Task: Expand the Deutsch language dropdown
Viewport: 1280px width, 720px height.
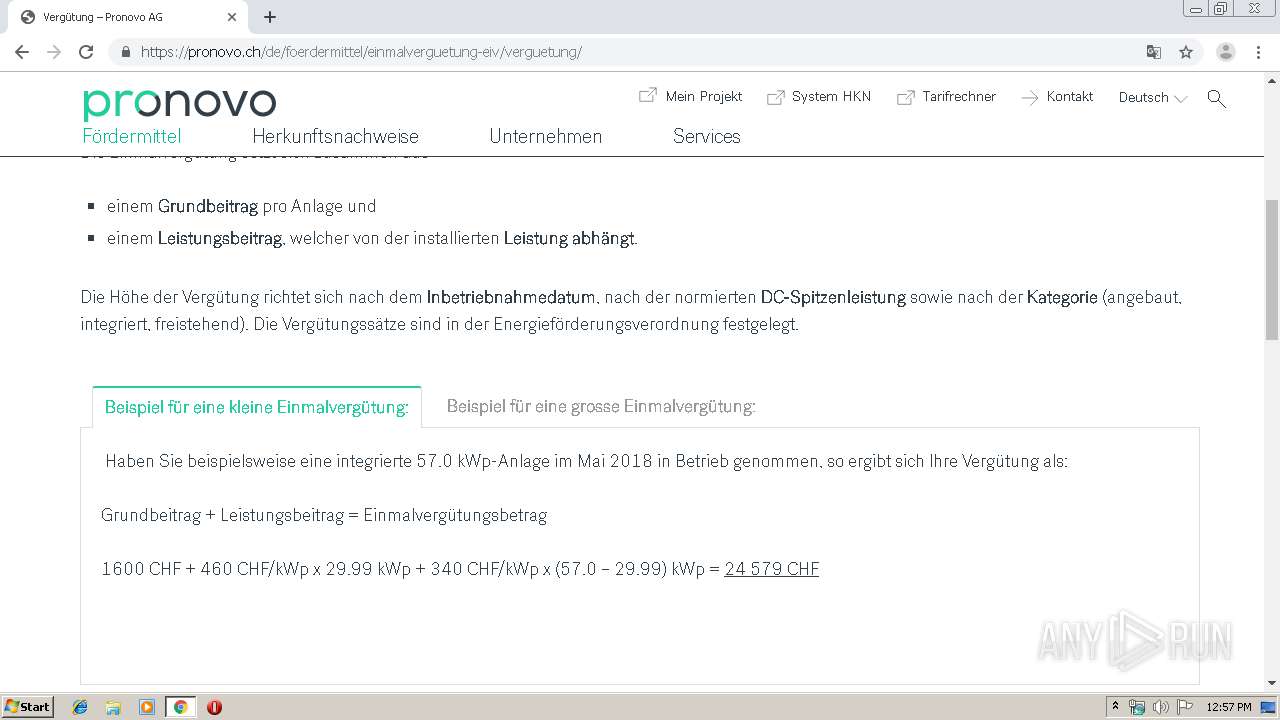Action: click(1153, 98)
